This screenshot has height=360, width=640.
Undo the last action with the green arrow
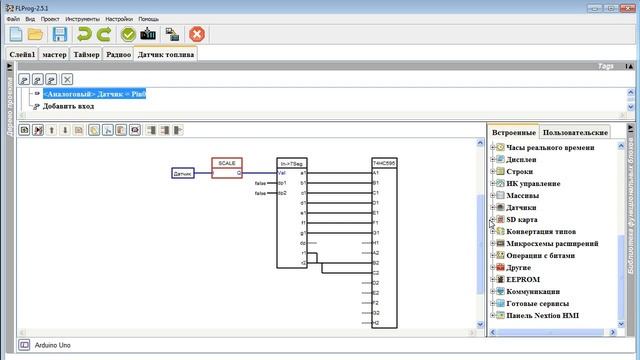[x=84, y=34]
